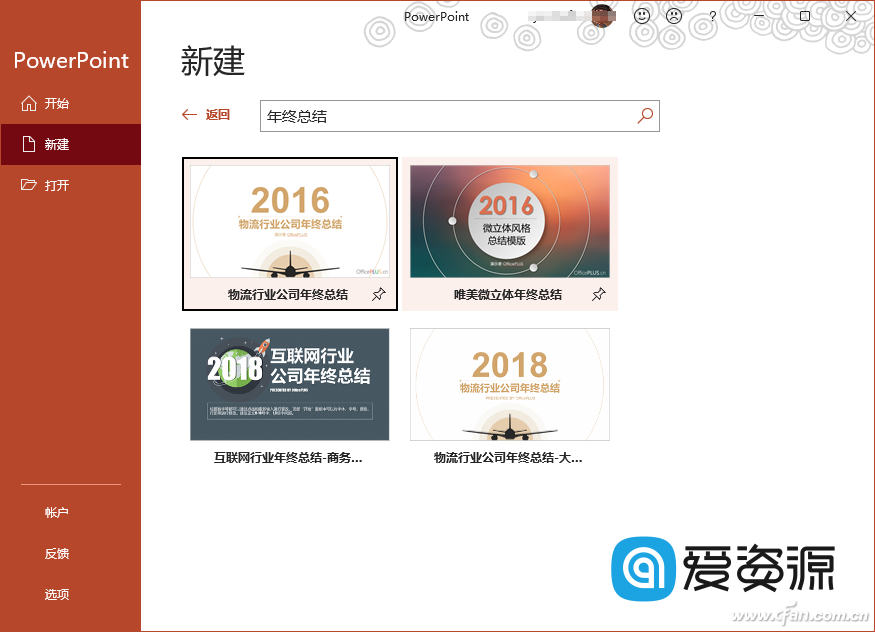Select 选项 in the sidebar
This screenshot has width=875, height=632.
click(x=56, y=594)
